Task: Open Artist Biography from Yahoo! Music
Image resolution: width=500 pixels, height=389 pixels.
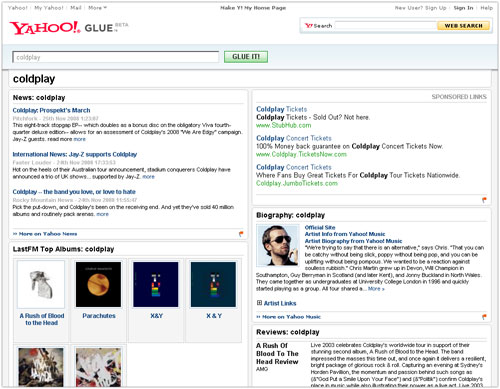Action: (353, 241)
